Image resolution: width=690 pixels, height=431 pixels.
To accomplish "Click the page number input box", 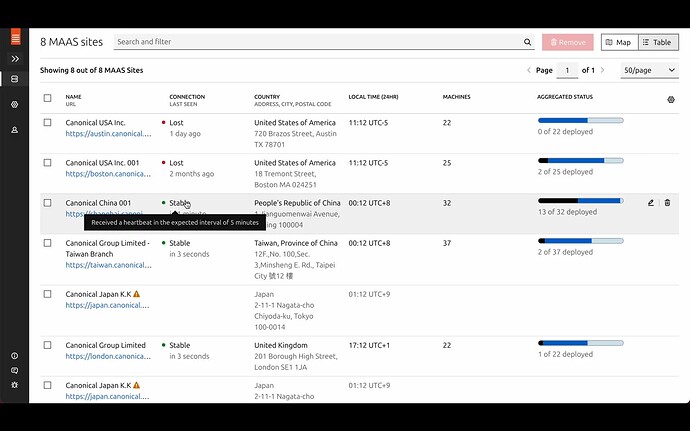I will 567,70.
